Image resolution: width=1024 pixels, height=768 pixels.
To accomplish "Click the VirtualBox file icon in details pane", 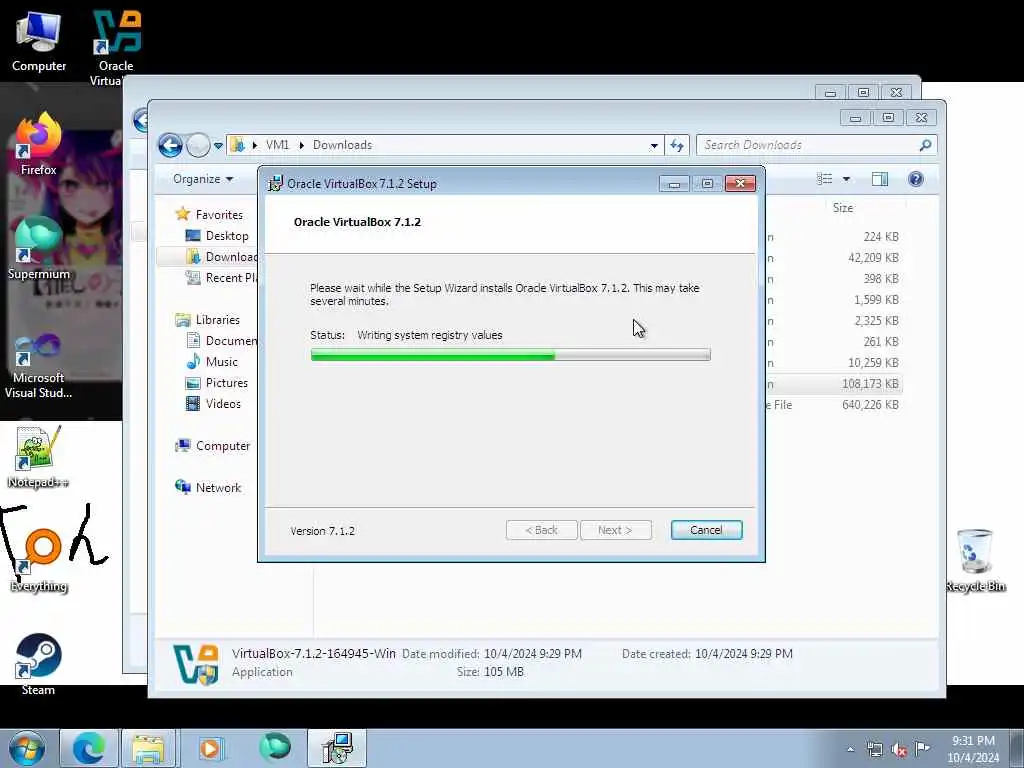I will point(196,664).
